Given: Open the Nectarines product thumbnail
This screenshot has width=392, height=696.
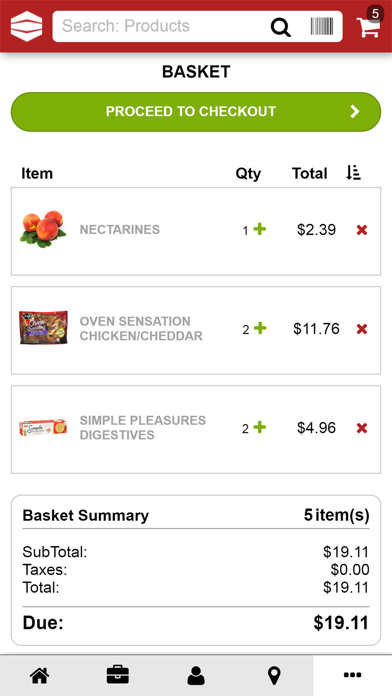Looking at the screenshot, I should [x=43, y=229].
